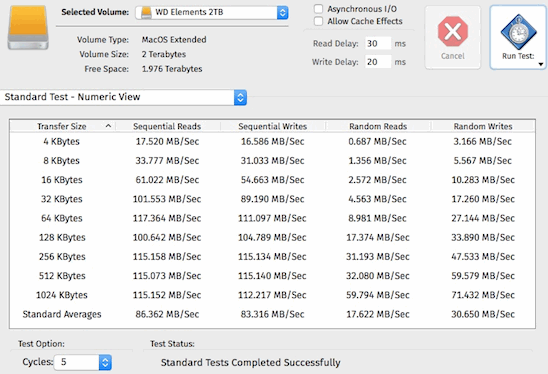Image resolution: width=548 pixels, height=374 pixels.
Task: Sort by Random Writes column header
Action: point(483,126)
